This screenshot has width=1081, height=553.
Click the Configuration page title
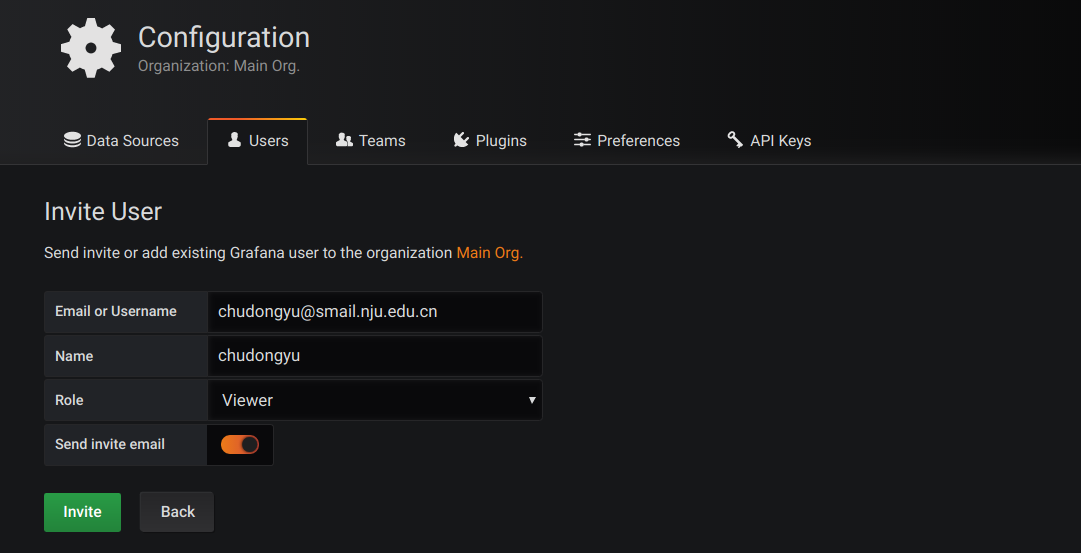(224, 37)
